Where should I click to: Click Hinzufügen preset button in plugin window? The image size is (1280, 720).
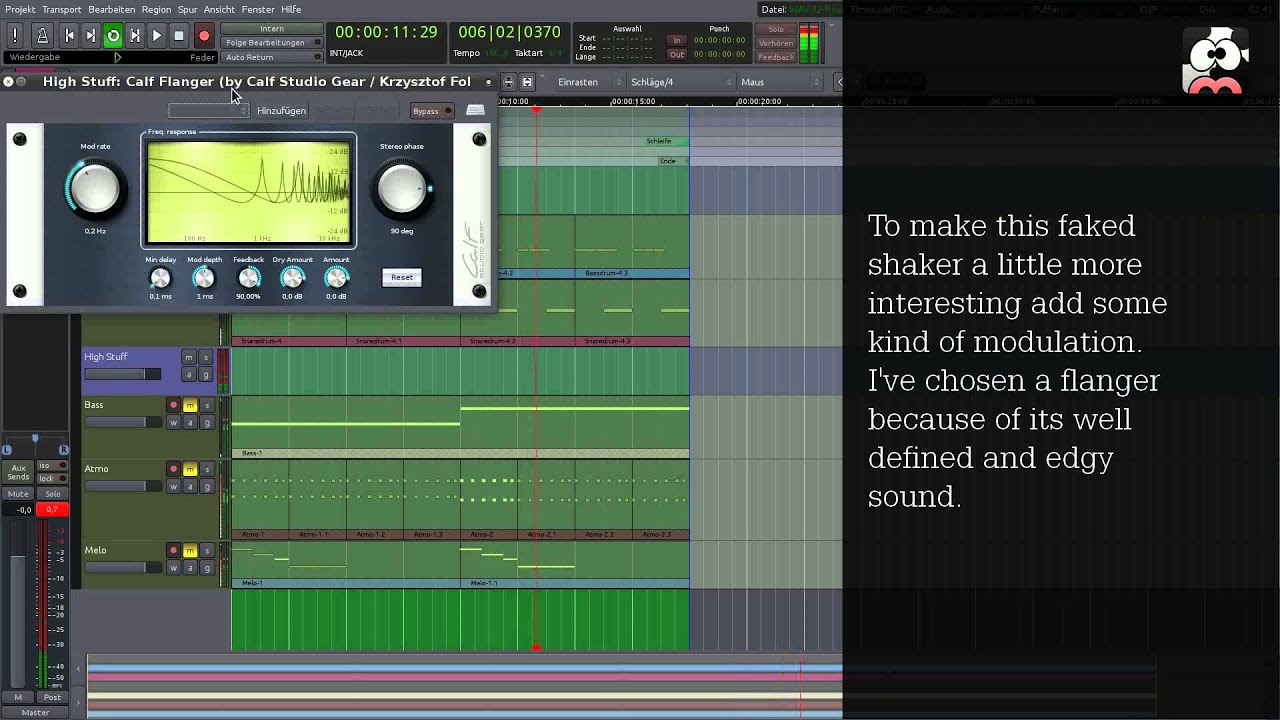pyautogui.click(x=281, y=111)
